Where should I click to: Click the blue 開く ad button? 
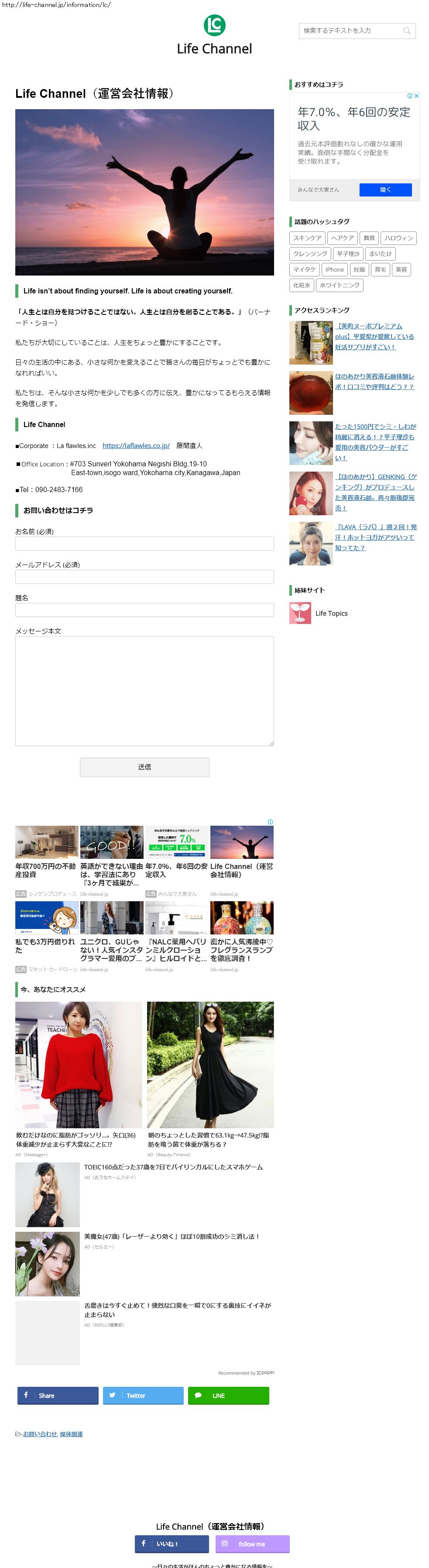click(385, 190)
